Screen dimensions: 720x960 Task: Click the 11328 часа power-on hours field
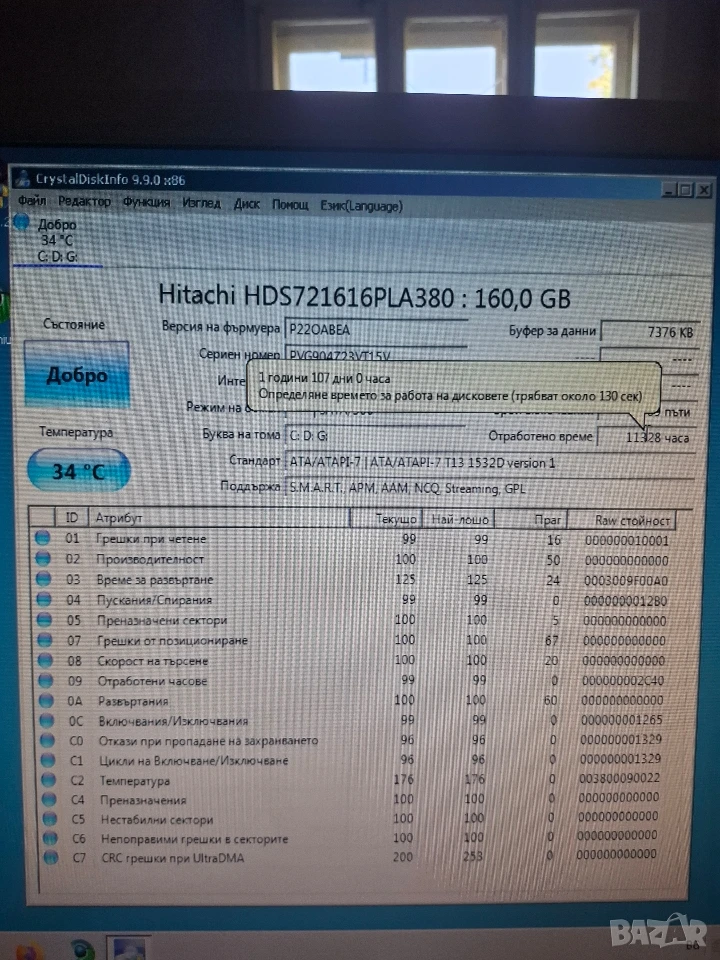[646, 437]
